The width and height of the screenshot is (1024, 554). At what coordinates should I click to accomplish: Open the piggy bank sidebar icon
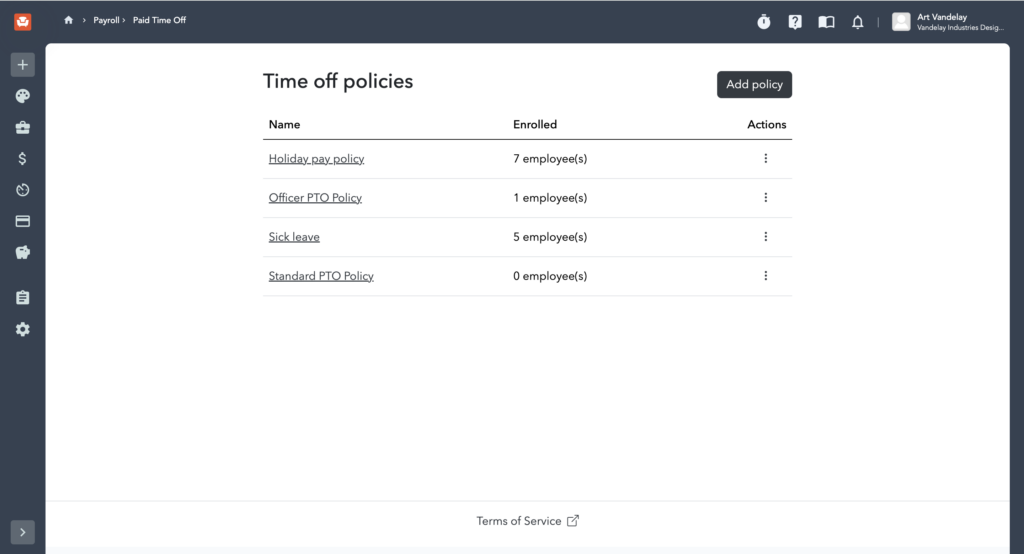click(22, 253)
